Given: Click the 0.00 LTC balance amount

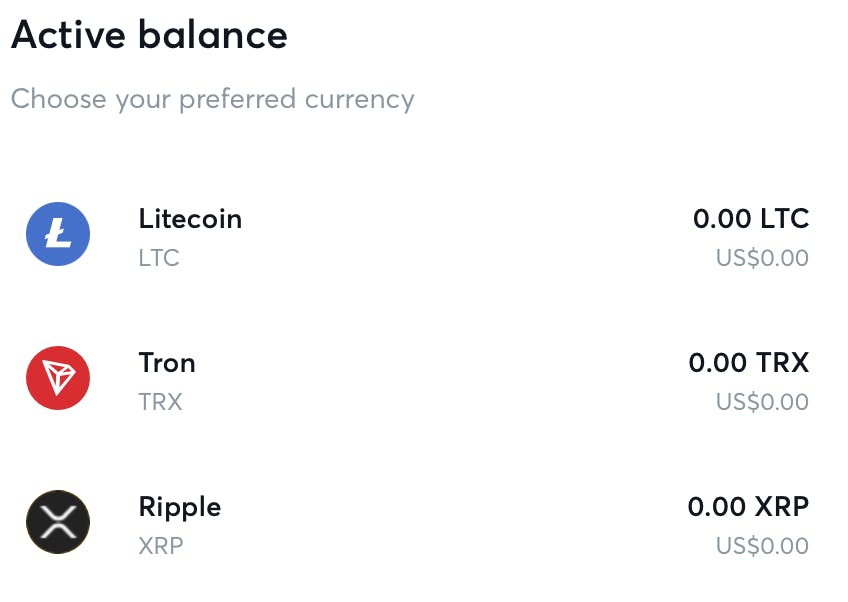Looking at the screenshot, I should pyautogui.click(x=750, y=218).
